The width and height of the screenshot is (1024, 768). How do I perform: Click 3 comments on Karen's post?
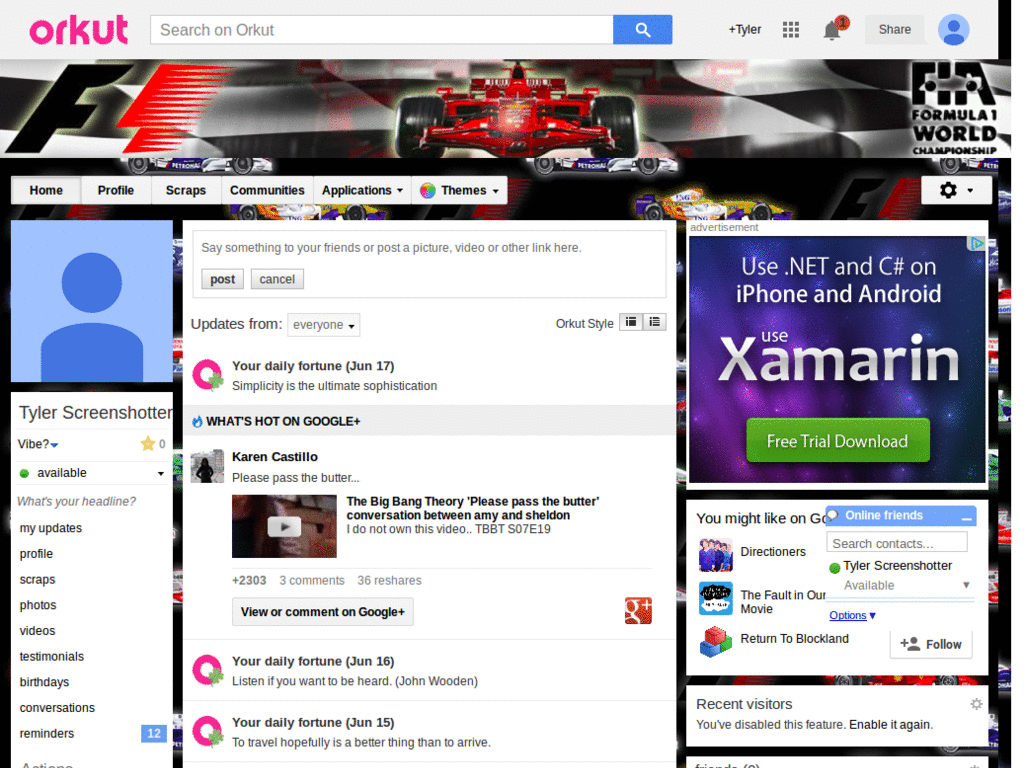pyautogui.click(x=312, y=581)
